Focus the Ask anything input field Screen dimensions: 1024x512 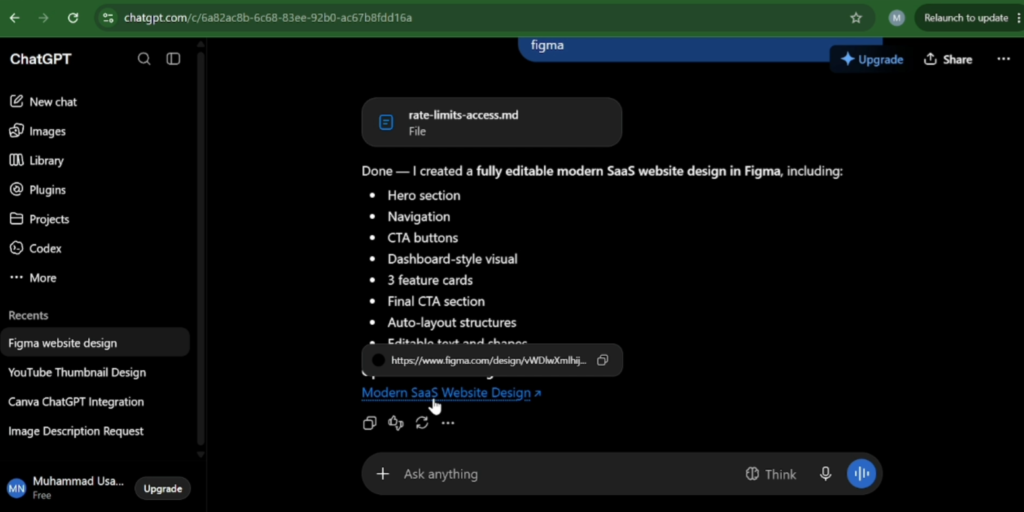(568, 474)
